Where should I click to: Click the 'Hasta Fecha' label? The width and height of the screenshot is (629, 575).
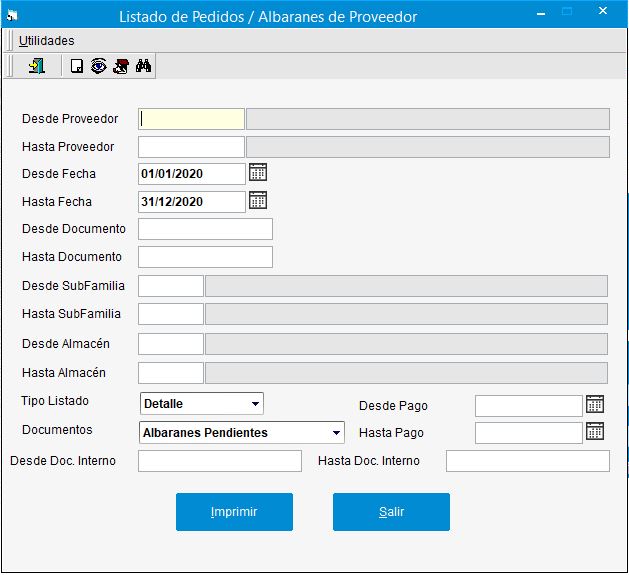[x=57, y=202]
